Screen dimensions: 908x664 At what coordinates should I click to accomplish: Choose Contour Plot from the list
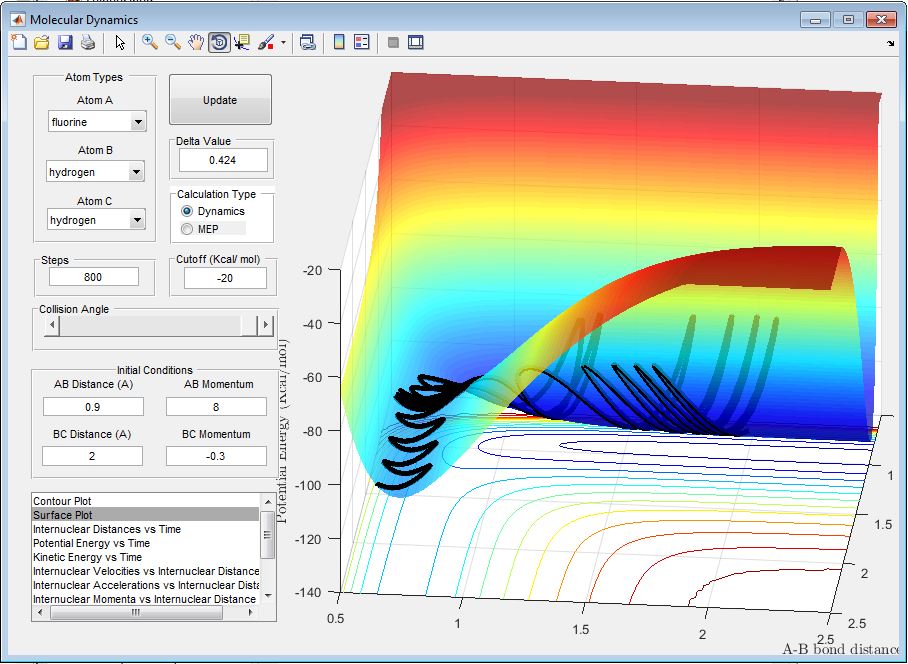point(63,500)
